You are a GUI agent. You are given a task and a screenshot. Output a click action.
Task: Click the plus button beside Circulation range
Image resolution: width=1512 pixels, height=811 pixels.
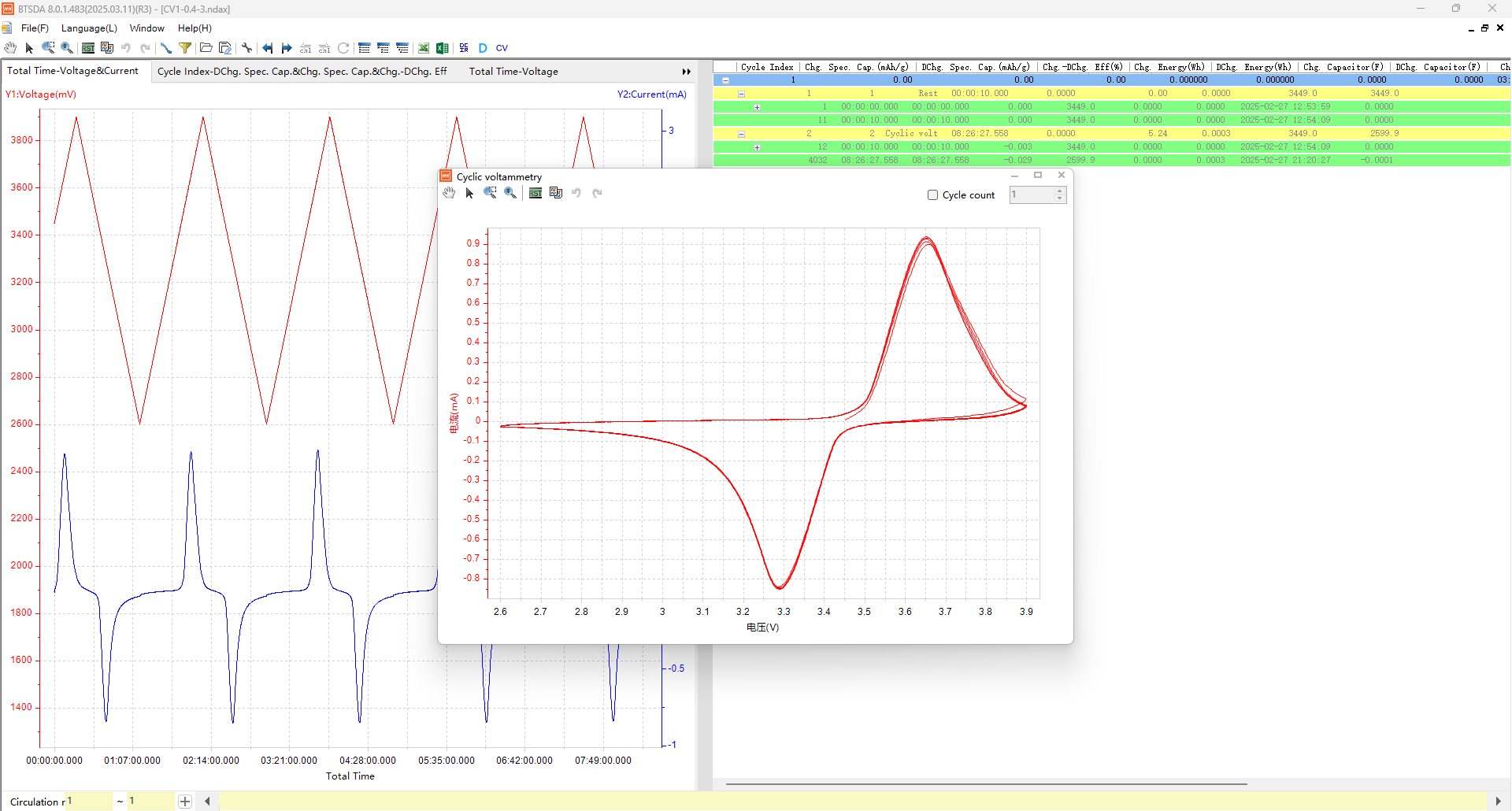(x=184, y=802)
